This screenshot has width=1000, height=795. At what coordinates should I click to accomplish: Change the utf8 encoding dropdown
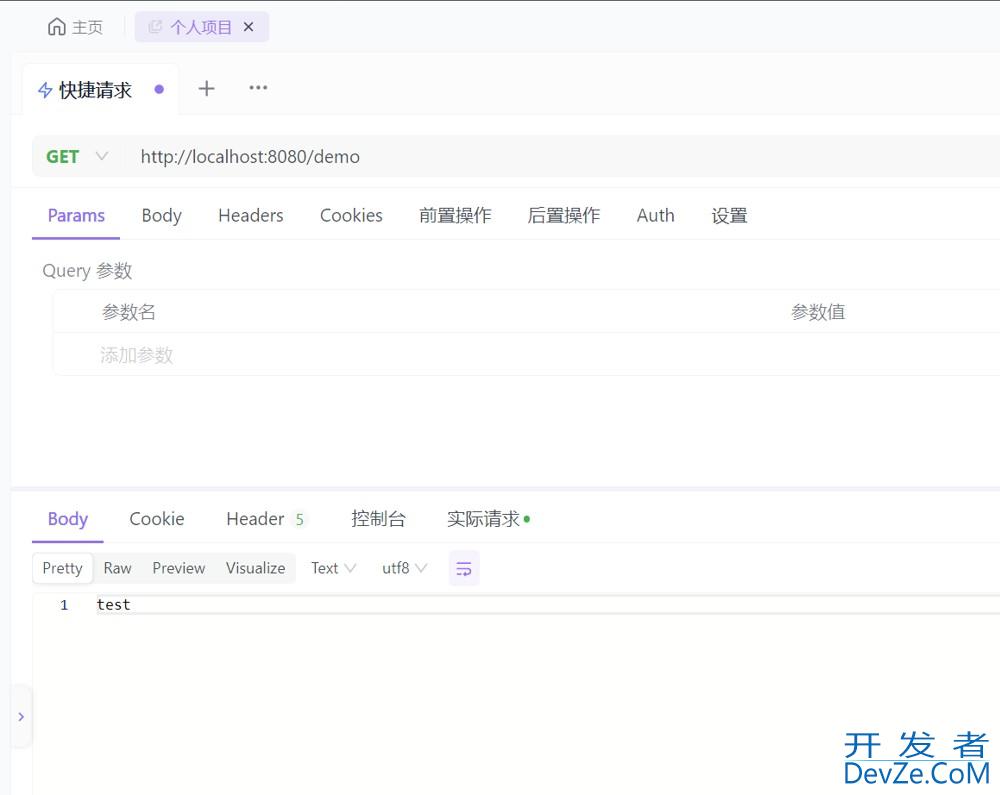404,568
